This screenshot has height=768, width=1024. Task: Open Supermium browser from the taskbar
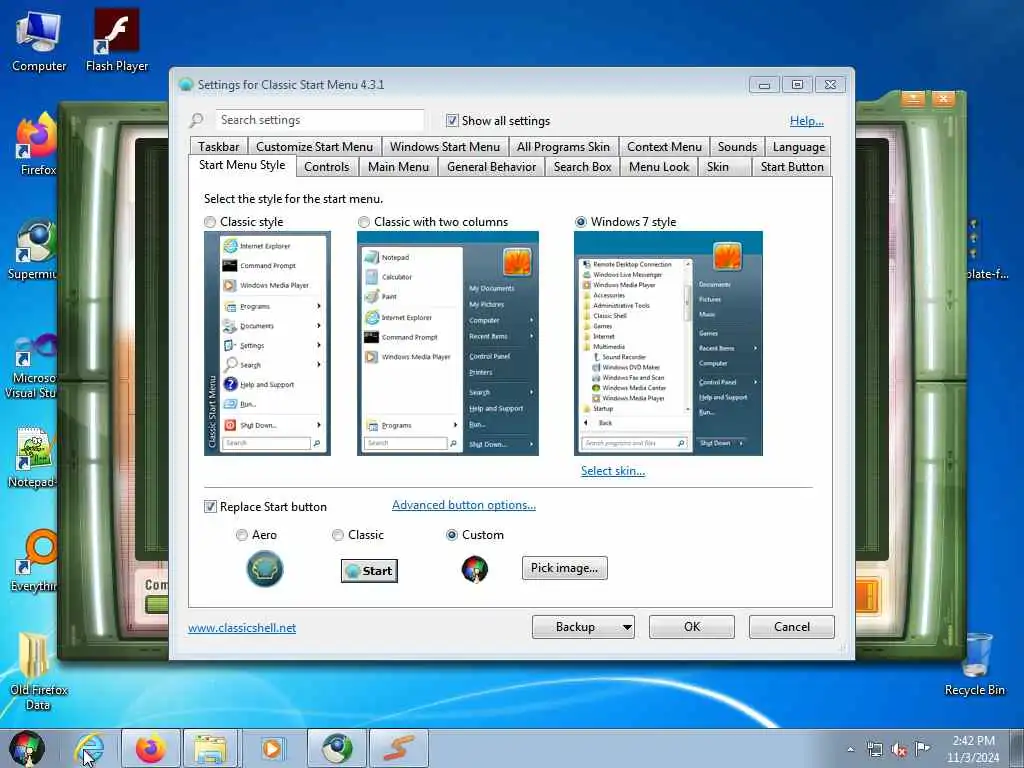pos(337,748)
